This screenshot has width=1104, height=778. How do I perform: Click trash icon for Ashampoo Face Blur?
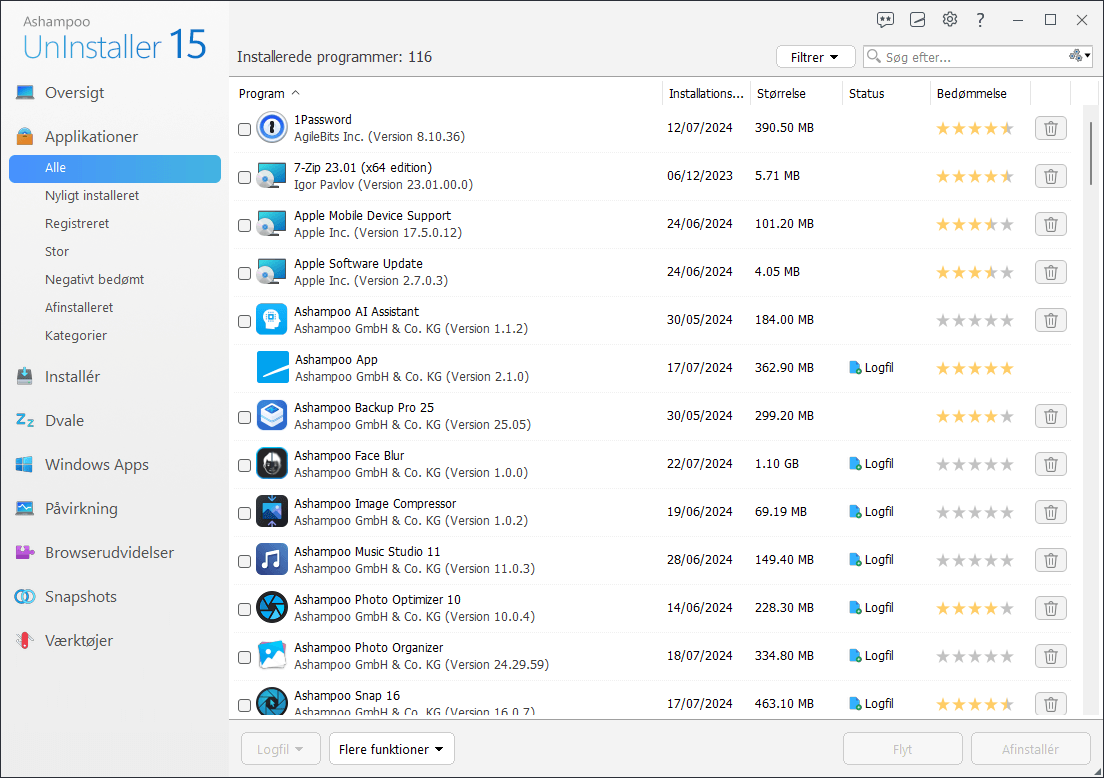pos(1050,464)
